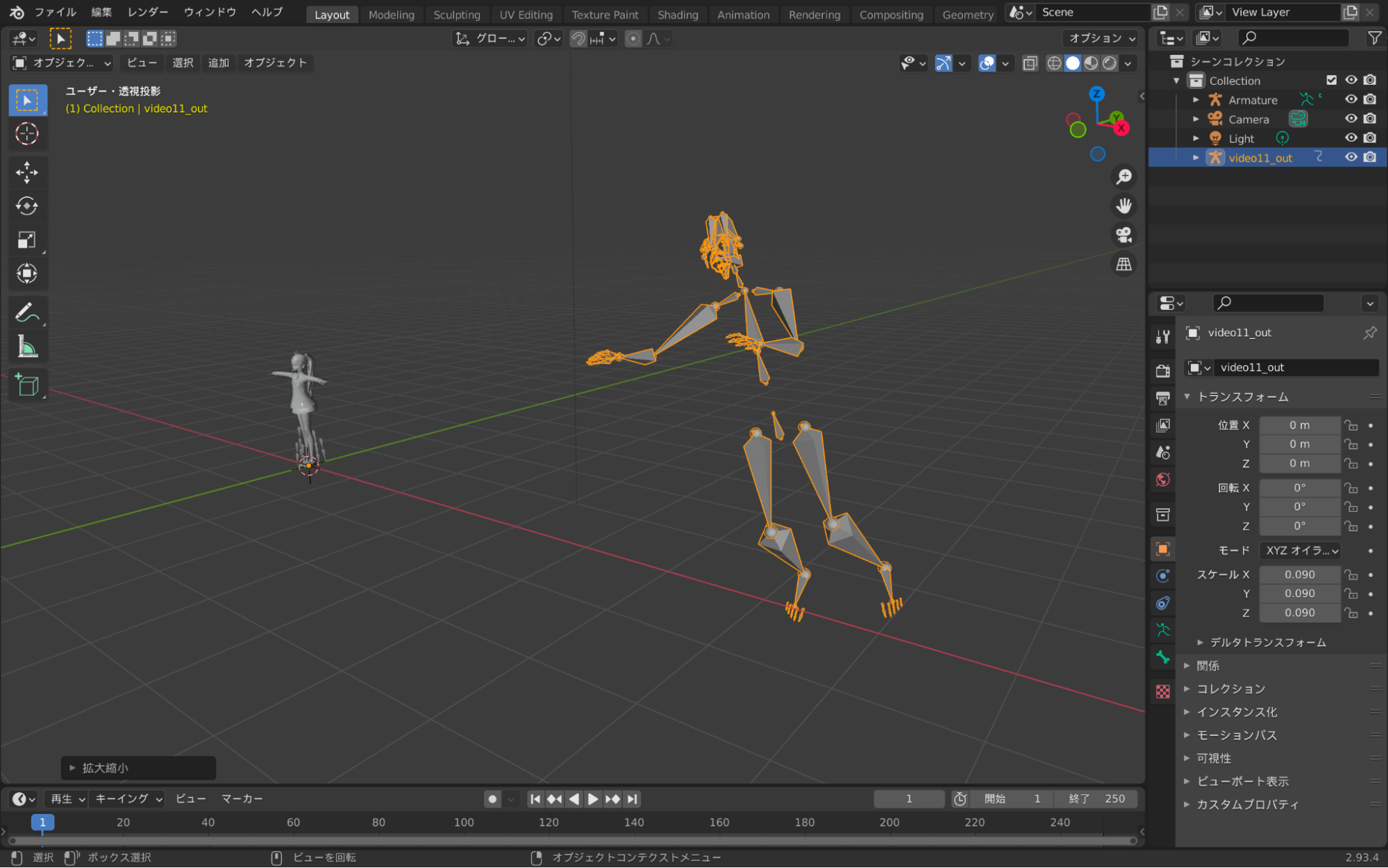Viewport: 1388px width, 868px height.
Task: Click the 位置 Z value field
Action: pos(1299,464)
